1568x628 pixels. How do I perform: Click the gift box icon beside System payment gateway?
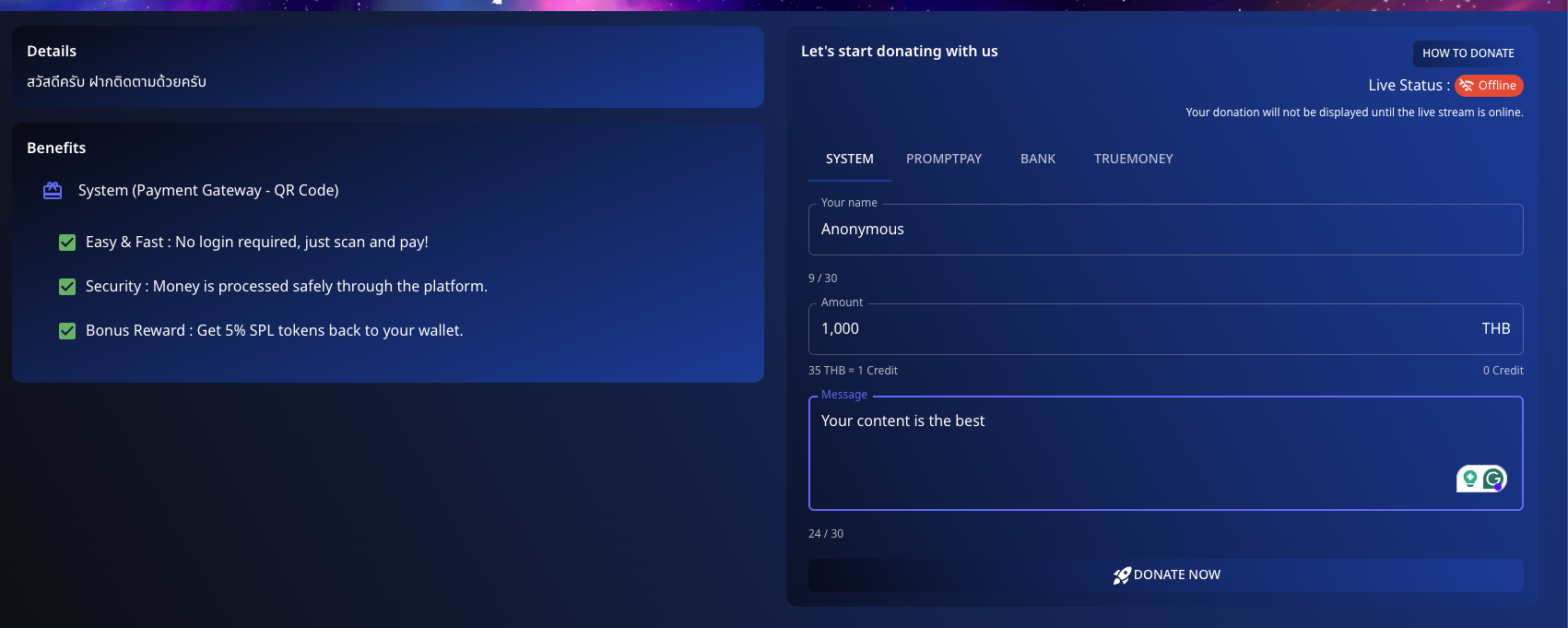(53, 190)
